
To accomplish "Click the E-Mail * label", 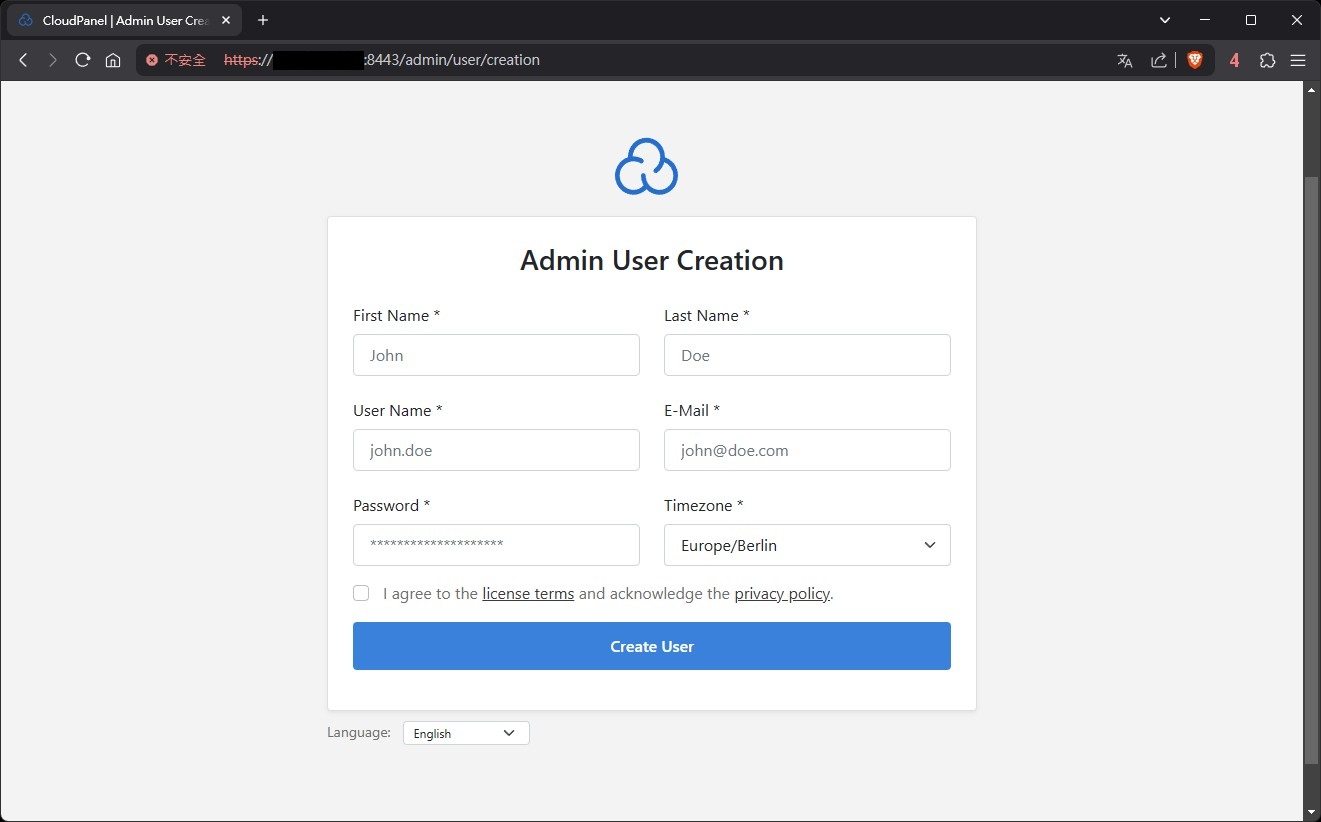I will 692,410.
